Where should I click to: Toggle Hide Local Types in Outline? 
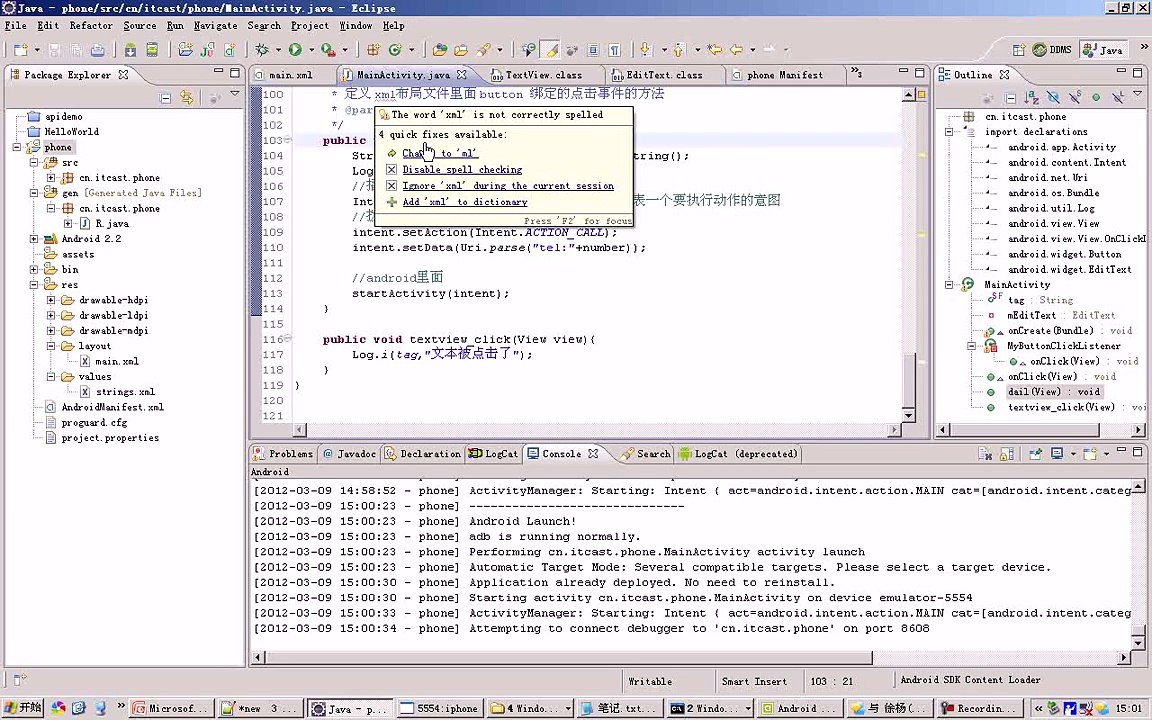coord(1117,97)
